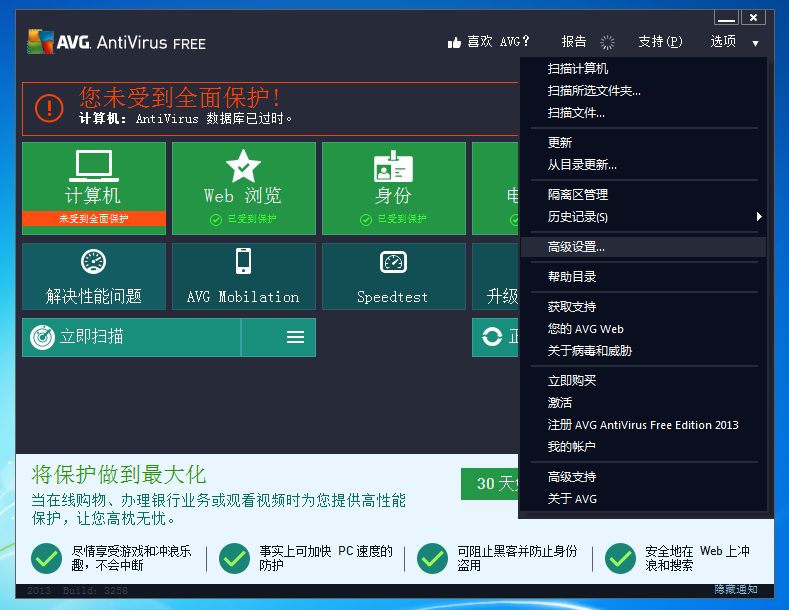Viewport: 789px width, 610px height.
Task: Select 立即购买 menu entry
Action: tap(644, 380)
